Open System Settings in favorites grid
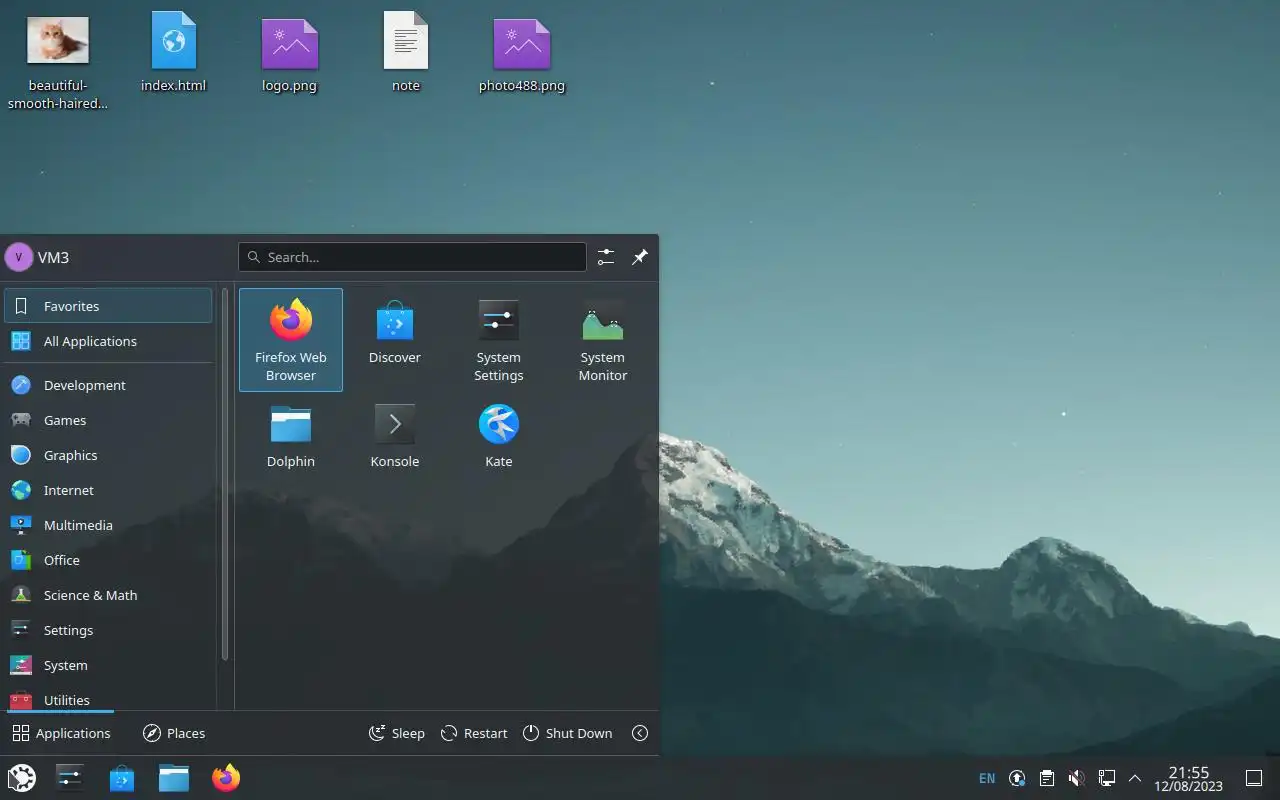Screen dimensions: 1280x800 click(499, 340)
